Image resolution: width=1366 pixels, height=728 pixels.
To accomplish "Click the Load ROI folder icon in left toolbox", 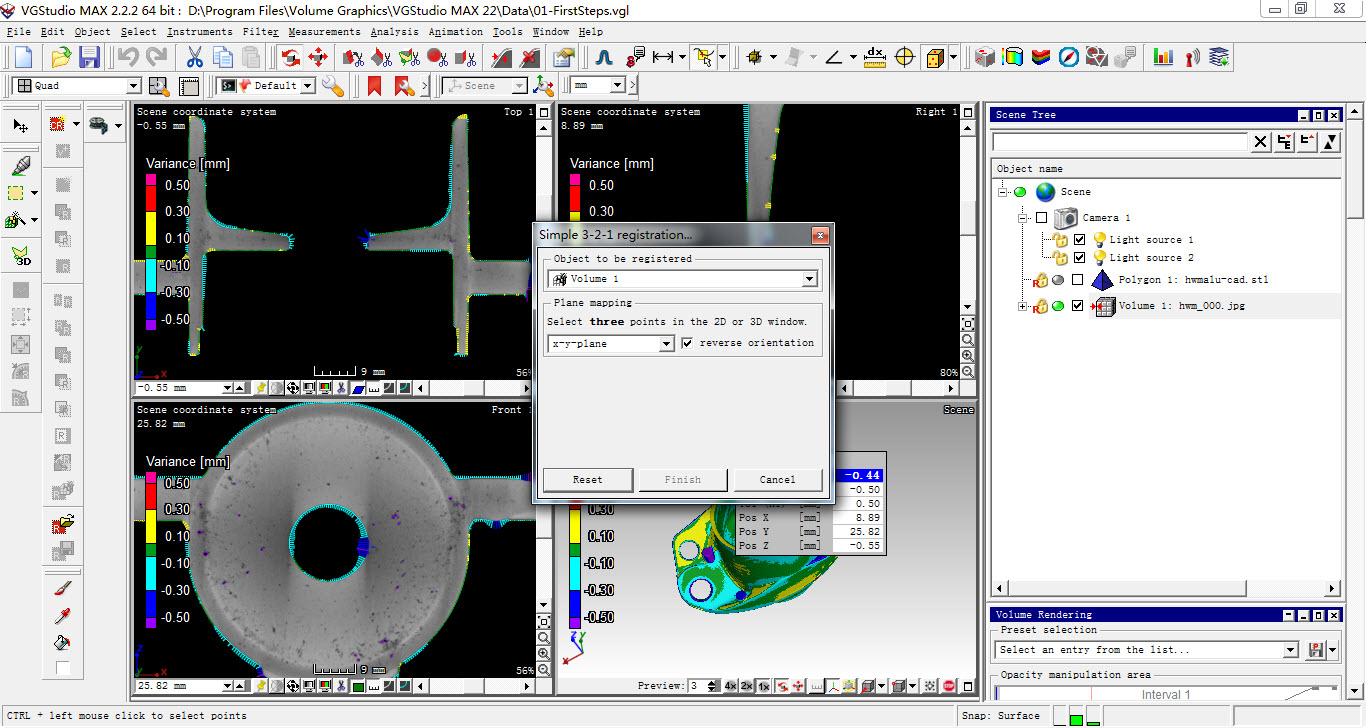I will click(x=63, y=523).
